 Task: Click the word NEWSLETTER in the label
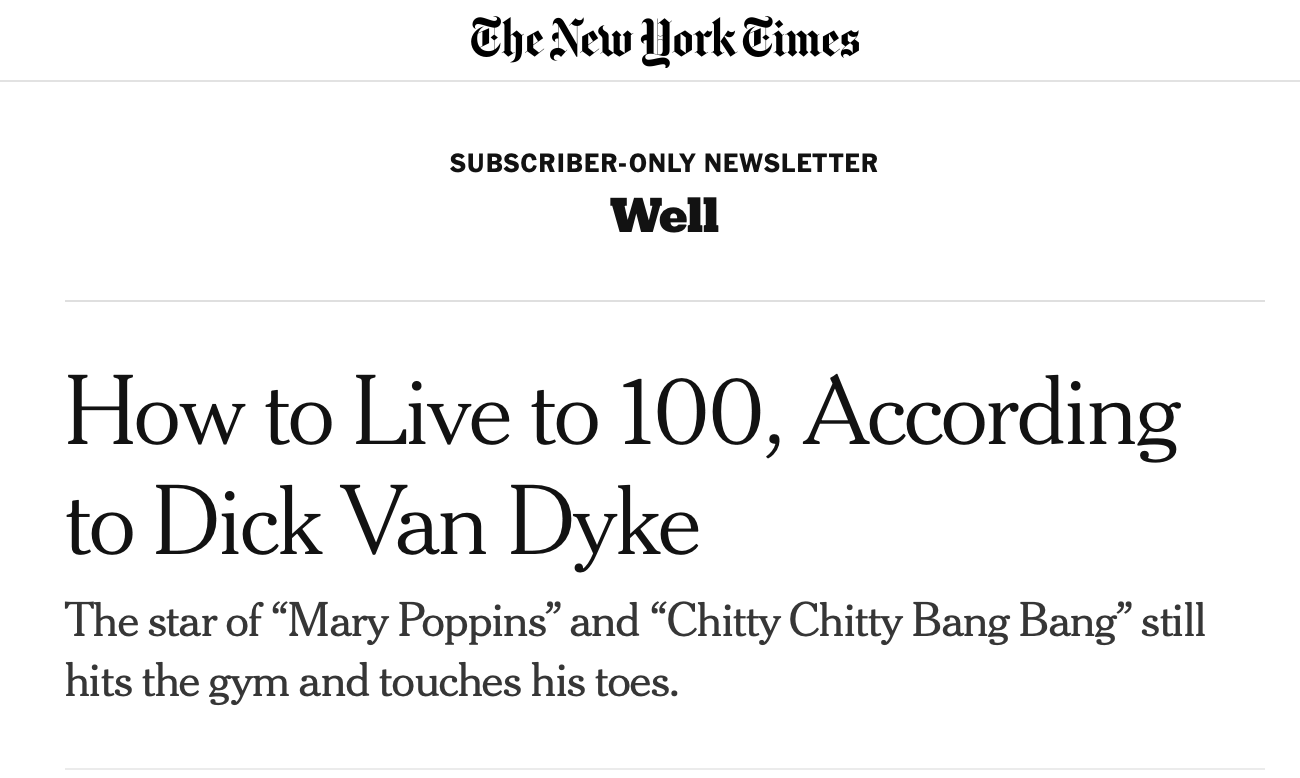[791, 163]
